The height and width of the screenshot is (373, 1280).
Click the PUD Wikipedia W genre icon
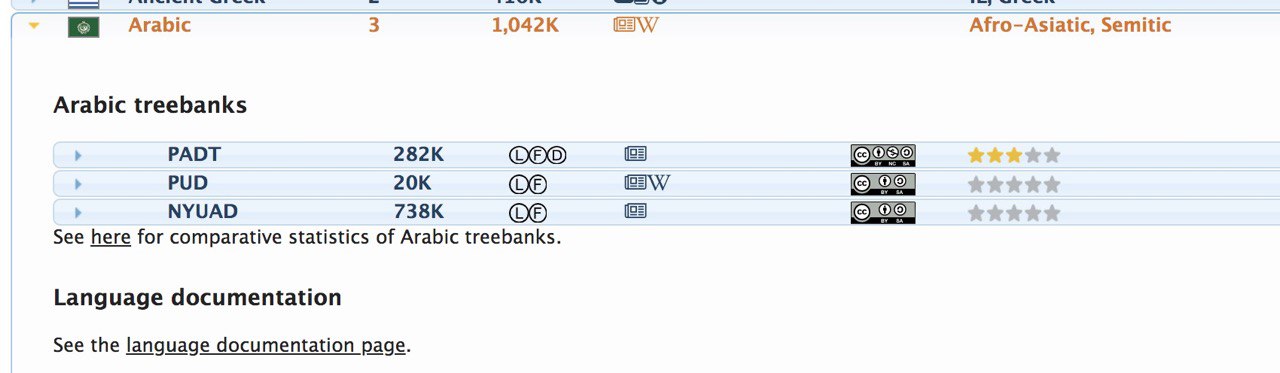659,183
